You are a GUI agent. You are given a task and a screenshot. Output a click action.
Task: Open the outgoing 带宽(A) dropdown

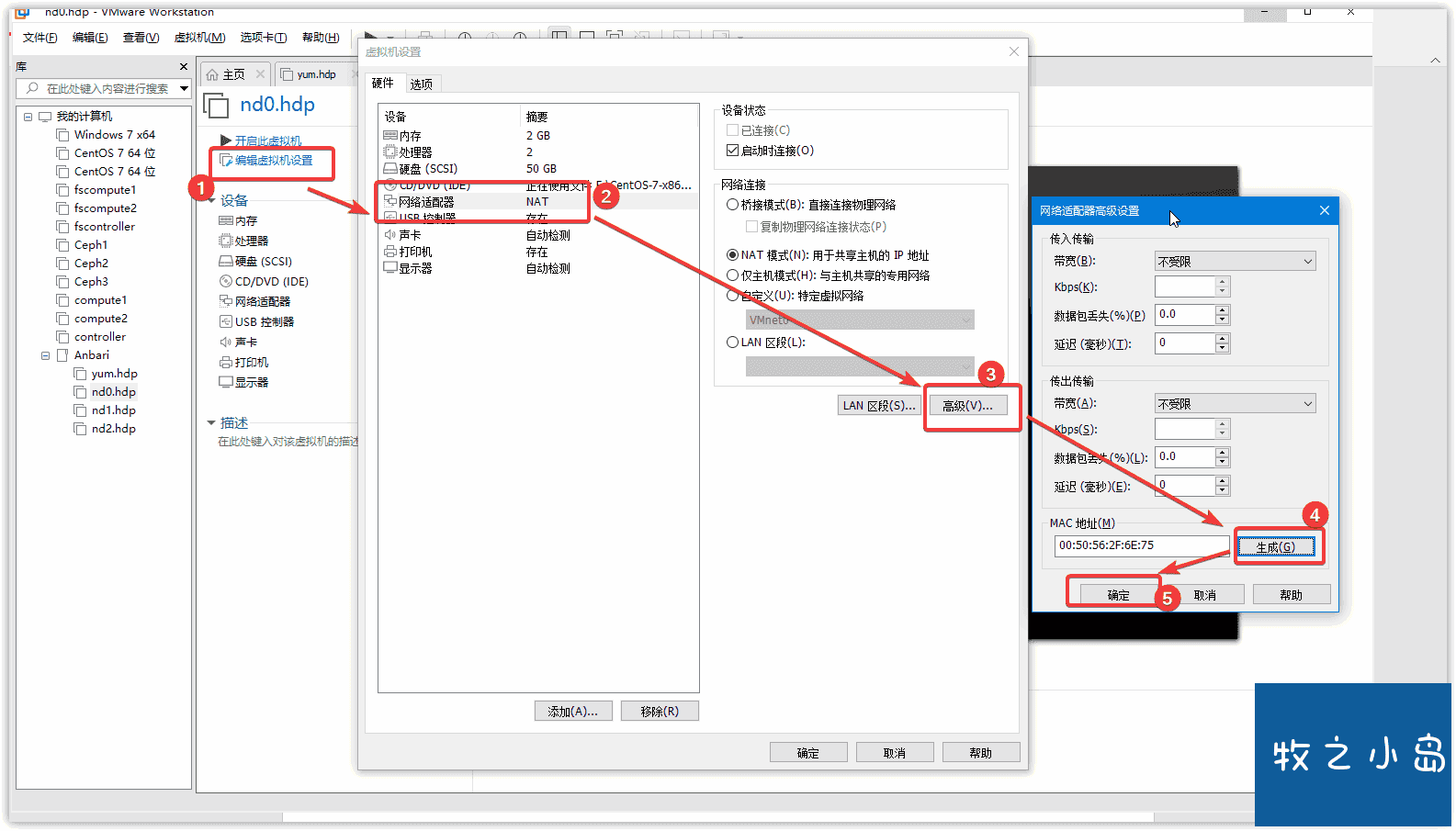tap(1235, 404)
